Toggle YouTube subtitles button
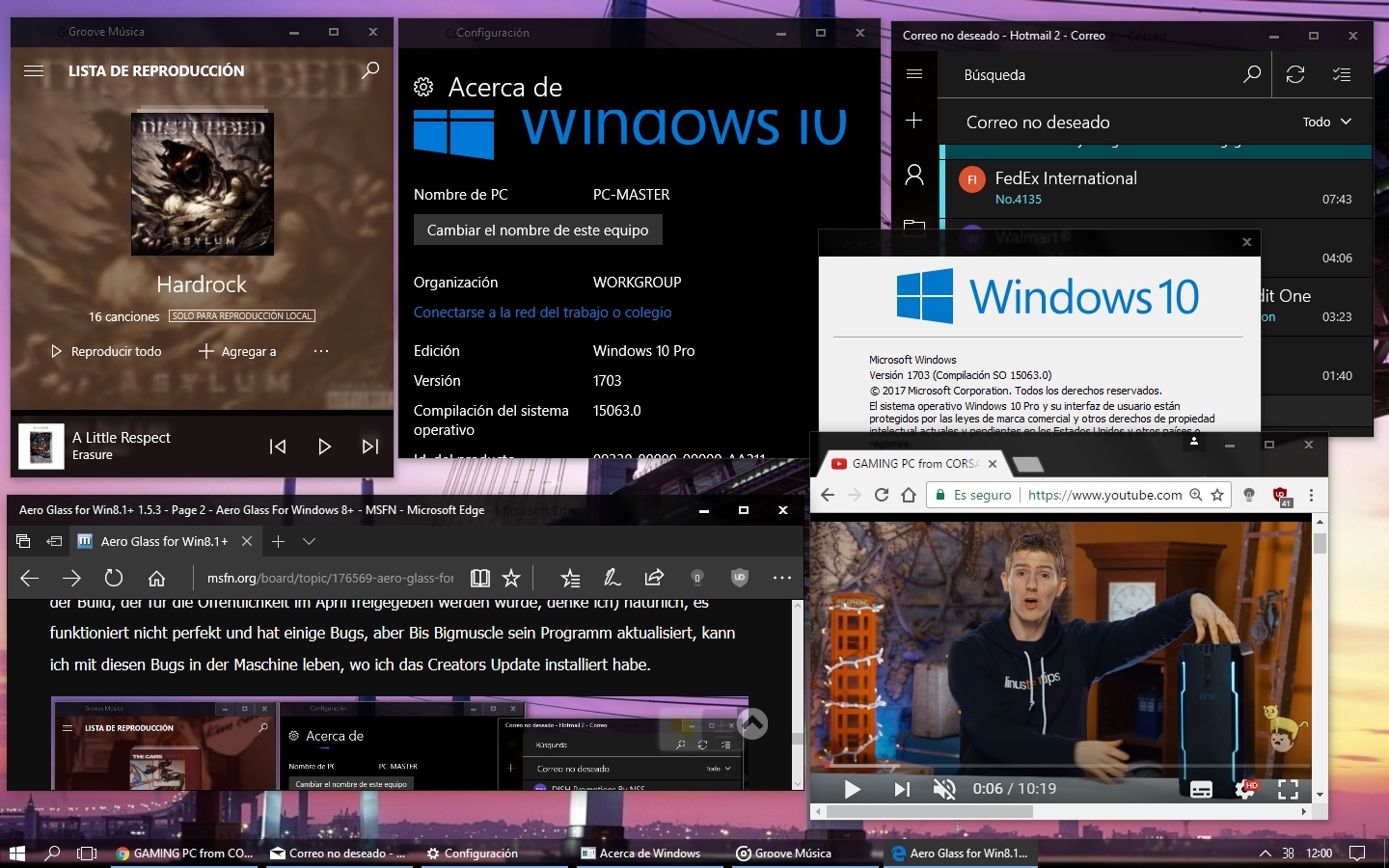1389x868 pixels. [1201, 789]
